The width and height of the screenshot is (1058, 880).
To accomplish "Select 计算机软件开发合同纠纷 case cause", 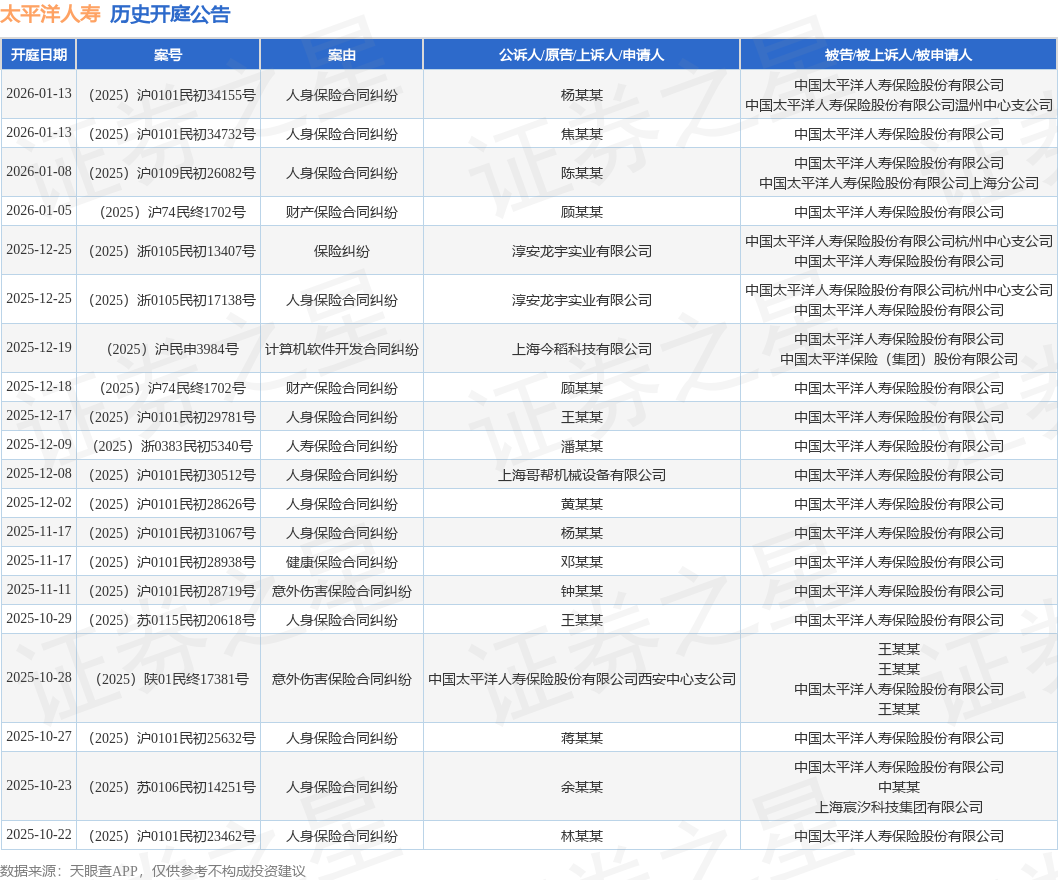I will [x=342, y=349].
